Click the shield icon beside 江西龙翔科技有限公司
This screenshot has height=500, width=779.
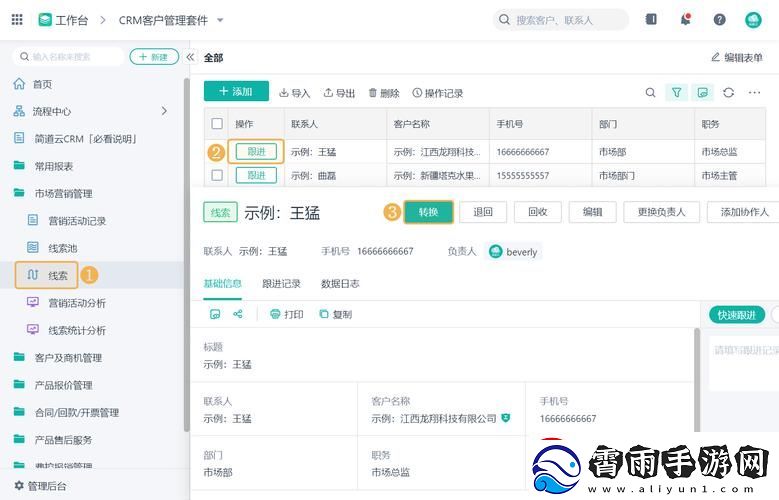click(x=506, y=418)
